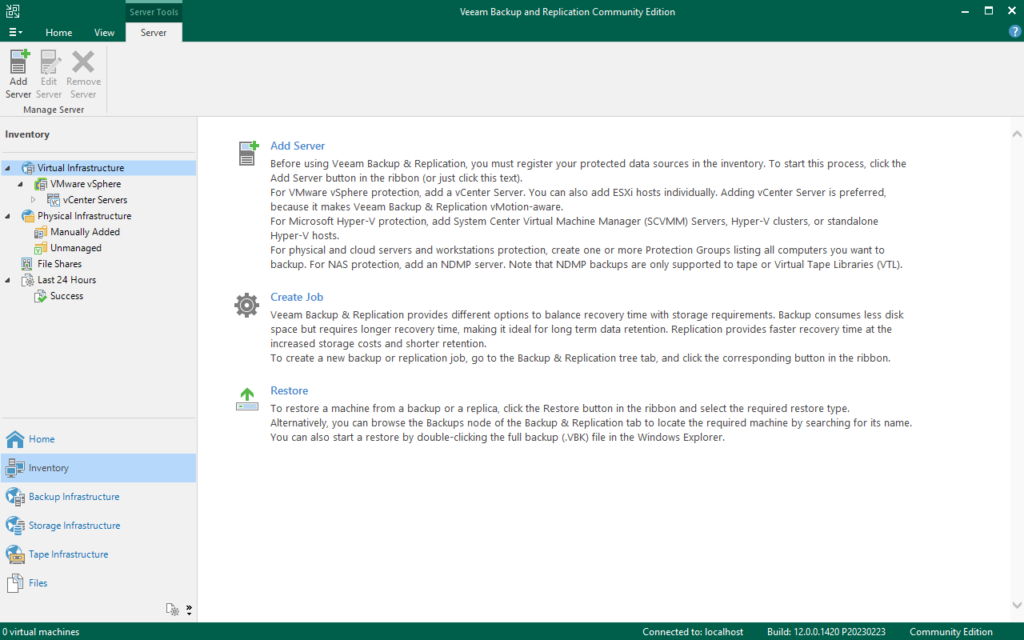Select the Unmanaged icon in tree
Viewport: 1024px width, 640px height.
click(40, 248)
